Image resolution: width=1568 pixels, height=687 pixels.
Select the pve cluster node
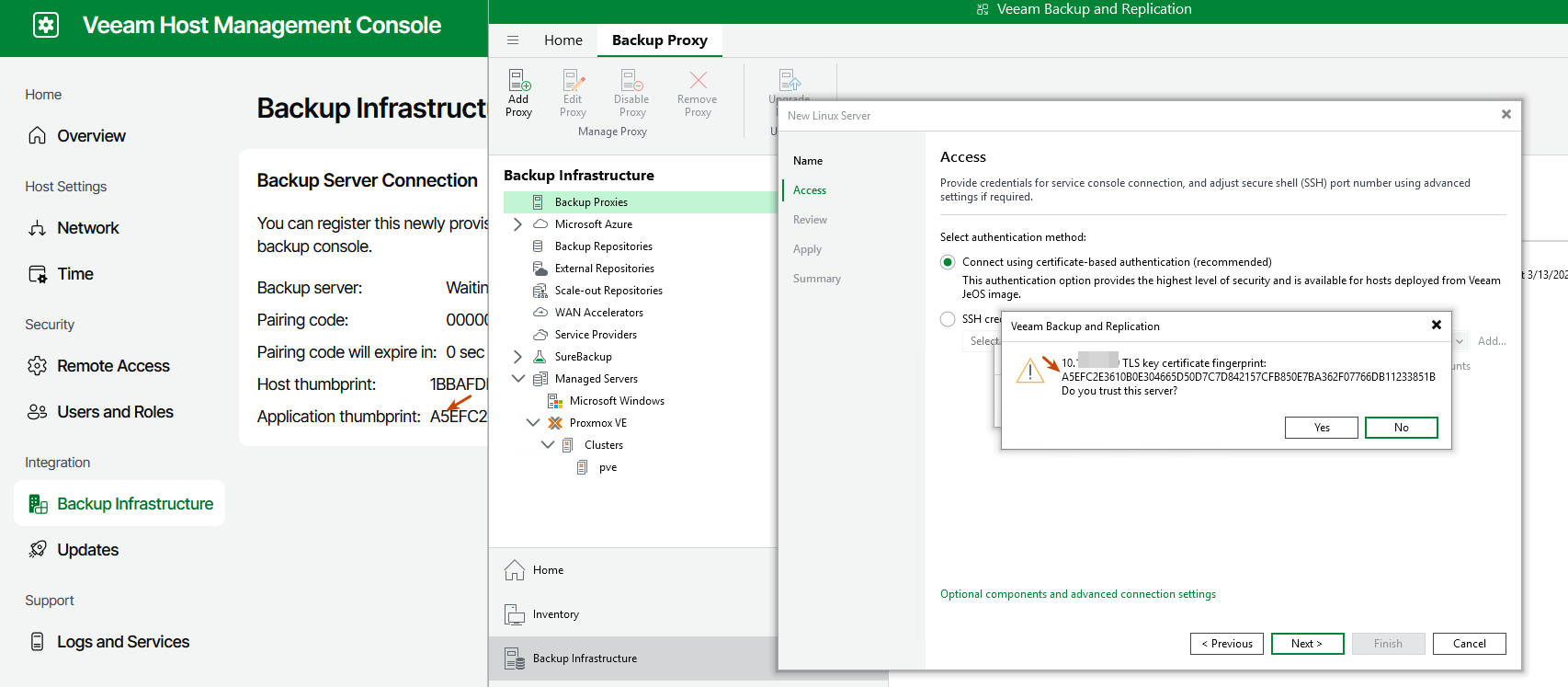608,467
